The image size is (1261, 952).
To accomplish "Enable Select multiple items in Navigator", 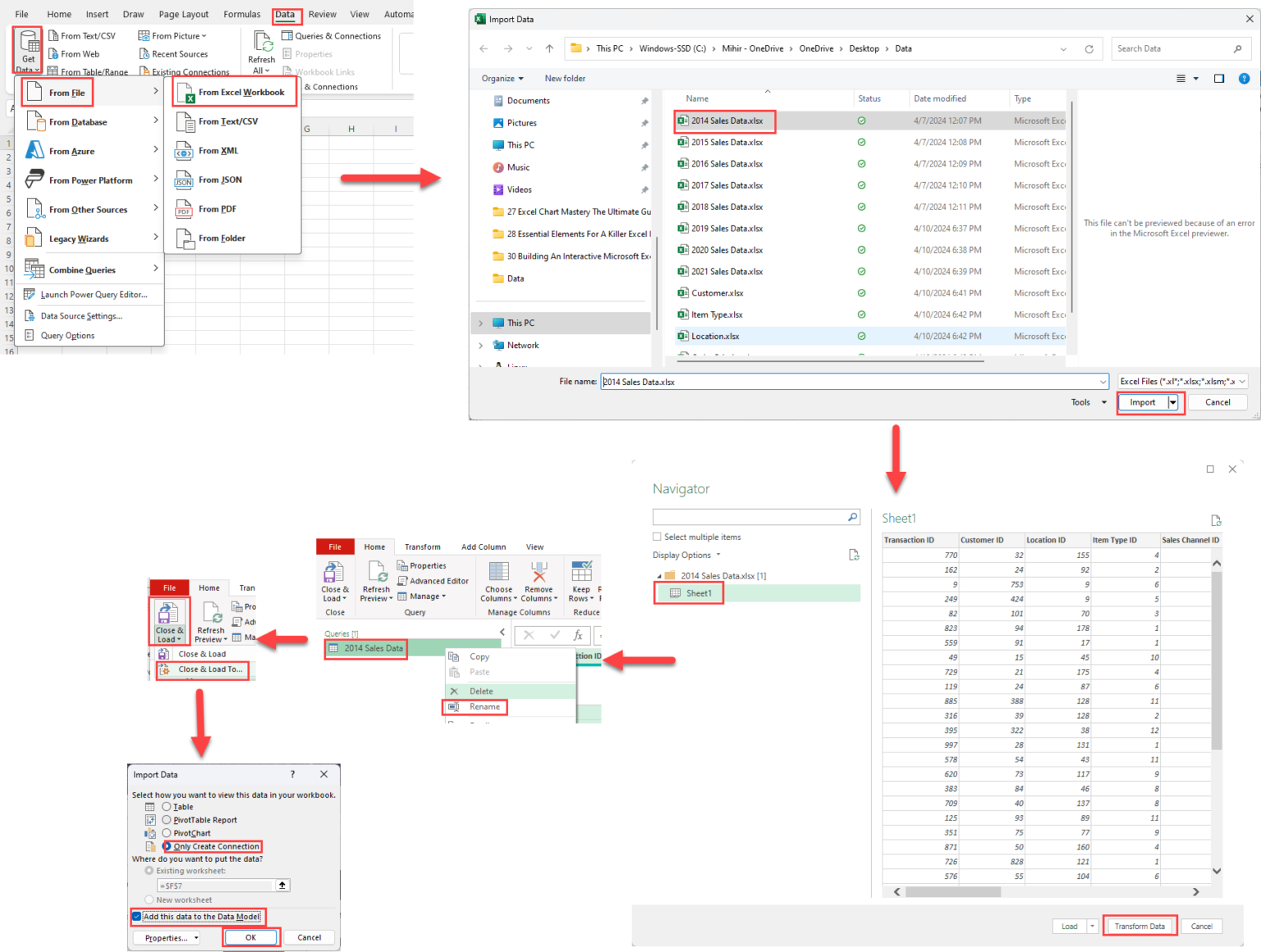I will coord(657,537).
